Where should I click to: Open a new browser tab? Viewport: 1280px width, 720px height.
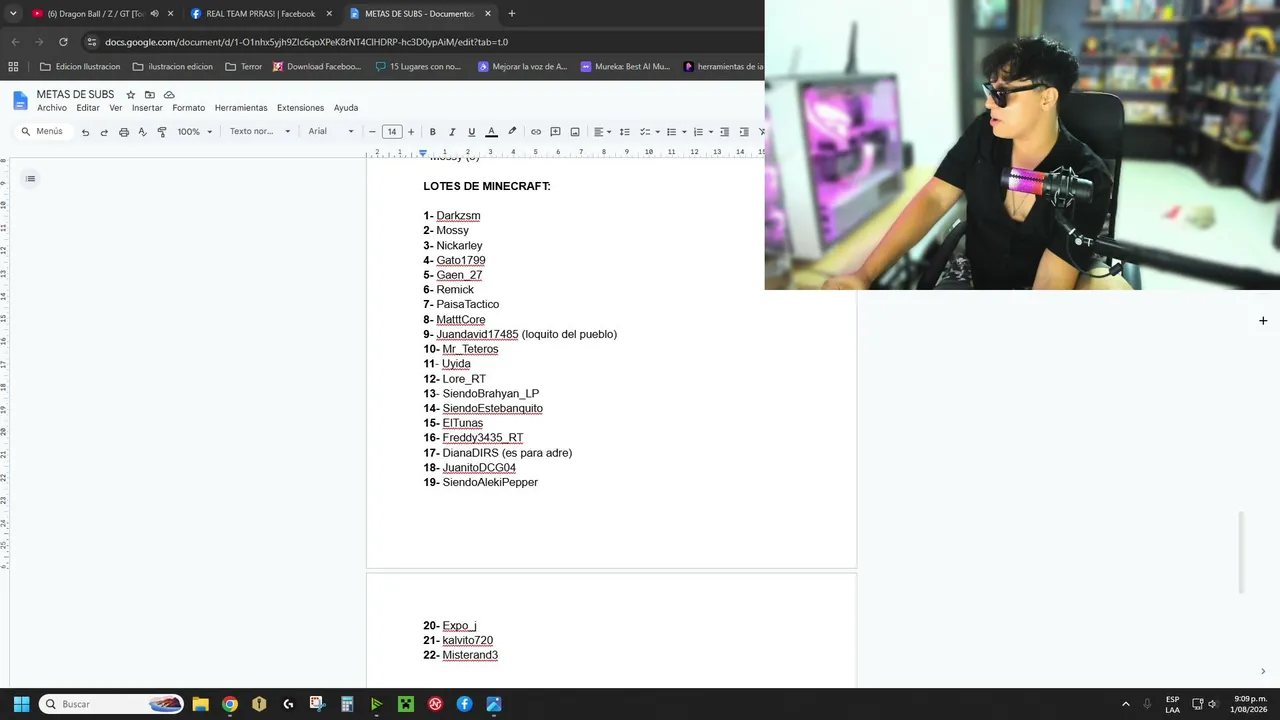512,14
